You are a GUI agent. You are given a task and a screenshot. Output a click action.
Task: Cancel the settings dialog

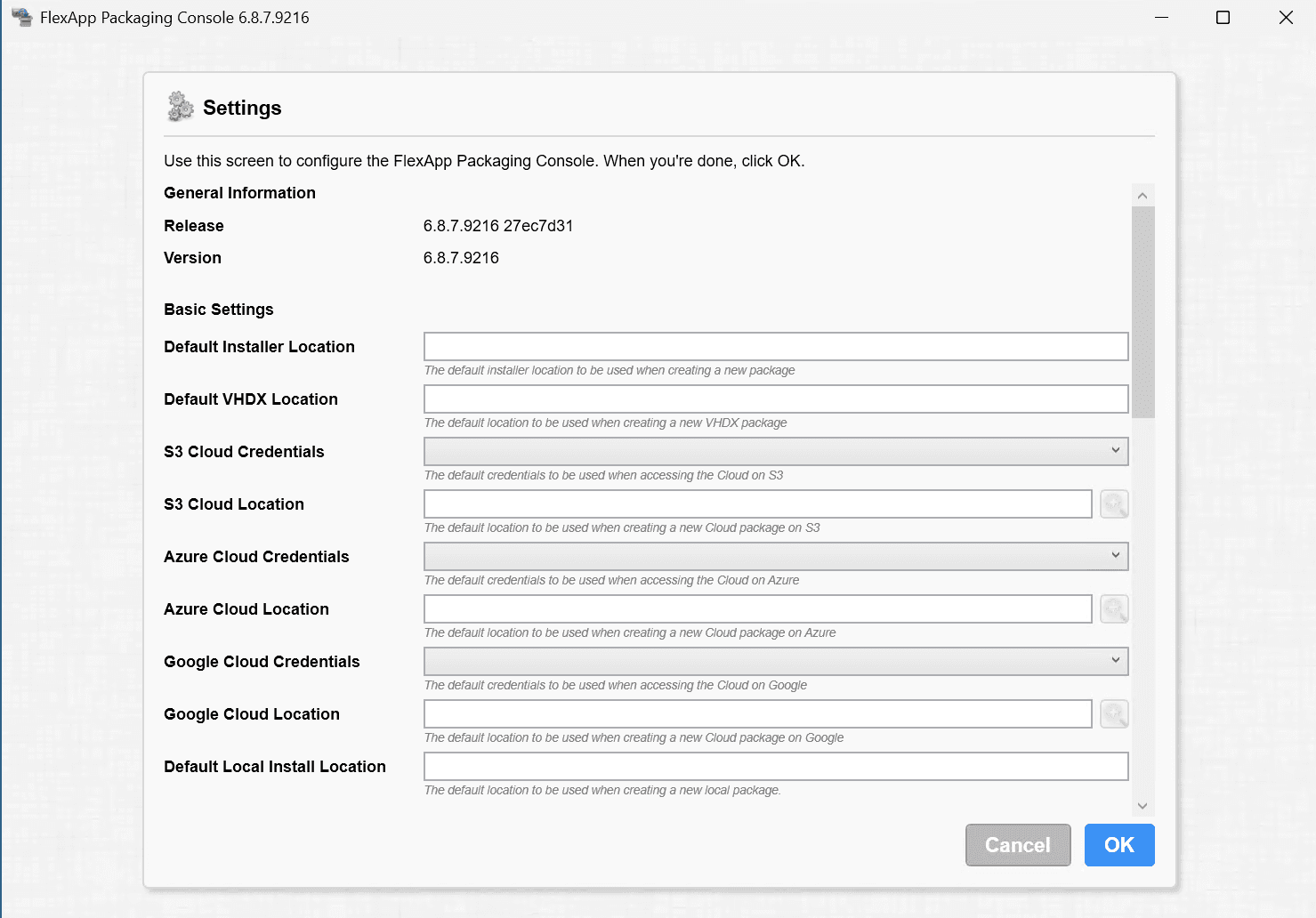click(x=1017, y=844)
